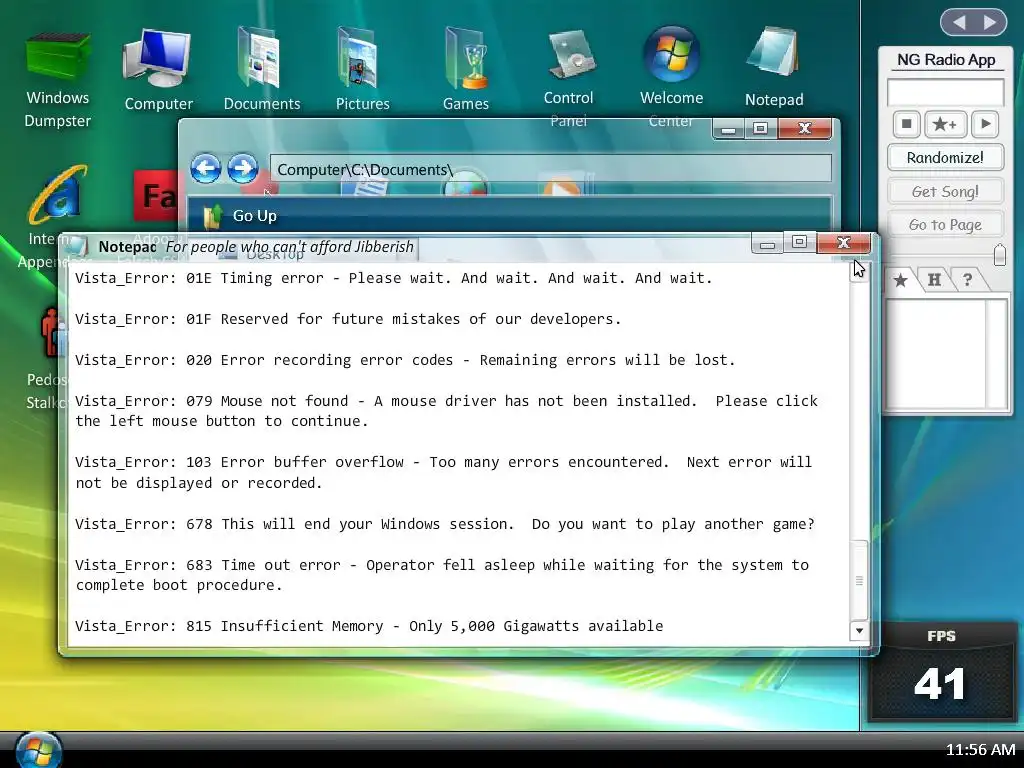Click the Vista_Error 079 Mouse not found line
Screen dimensions: 1024x768
446,411
